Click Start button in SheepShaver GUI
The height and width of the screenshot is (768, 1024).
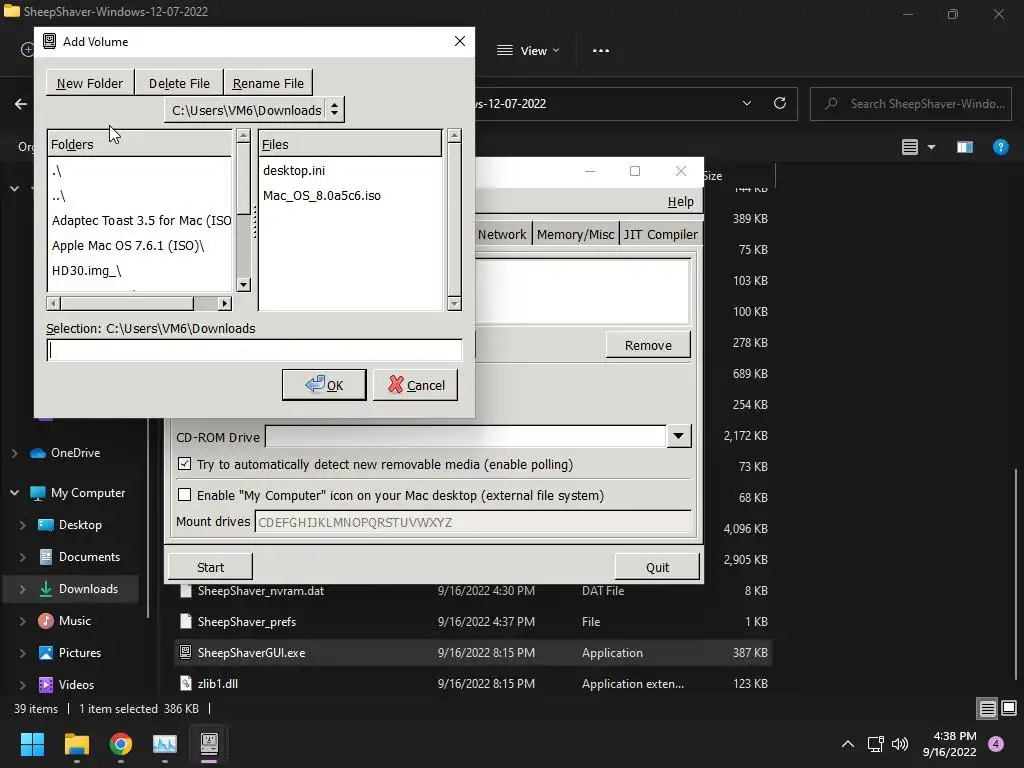[x=210, y=567]
